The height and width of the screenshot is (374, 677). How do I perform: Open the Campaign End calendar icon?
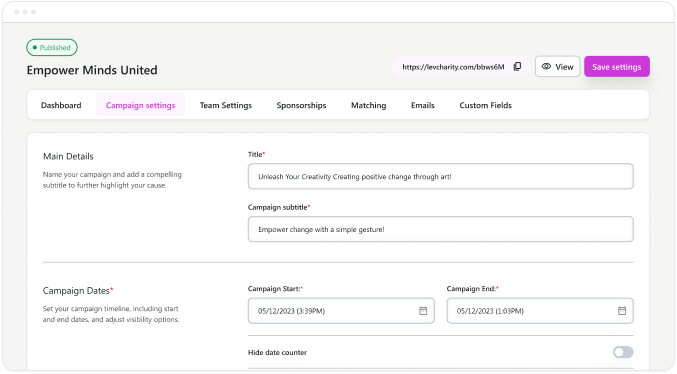[622, 311]
